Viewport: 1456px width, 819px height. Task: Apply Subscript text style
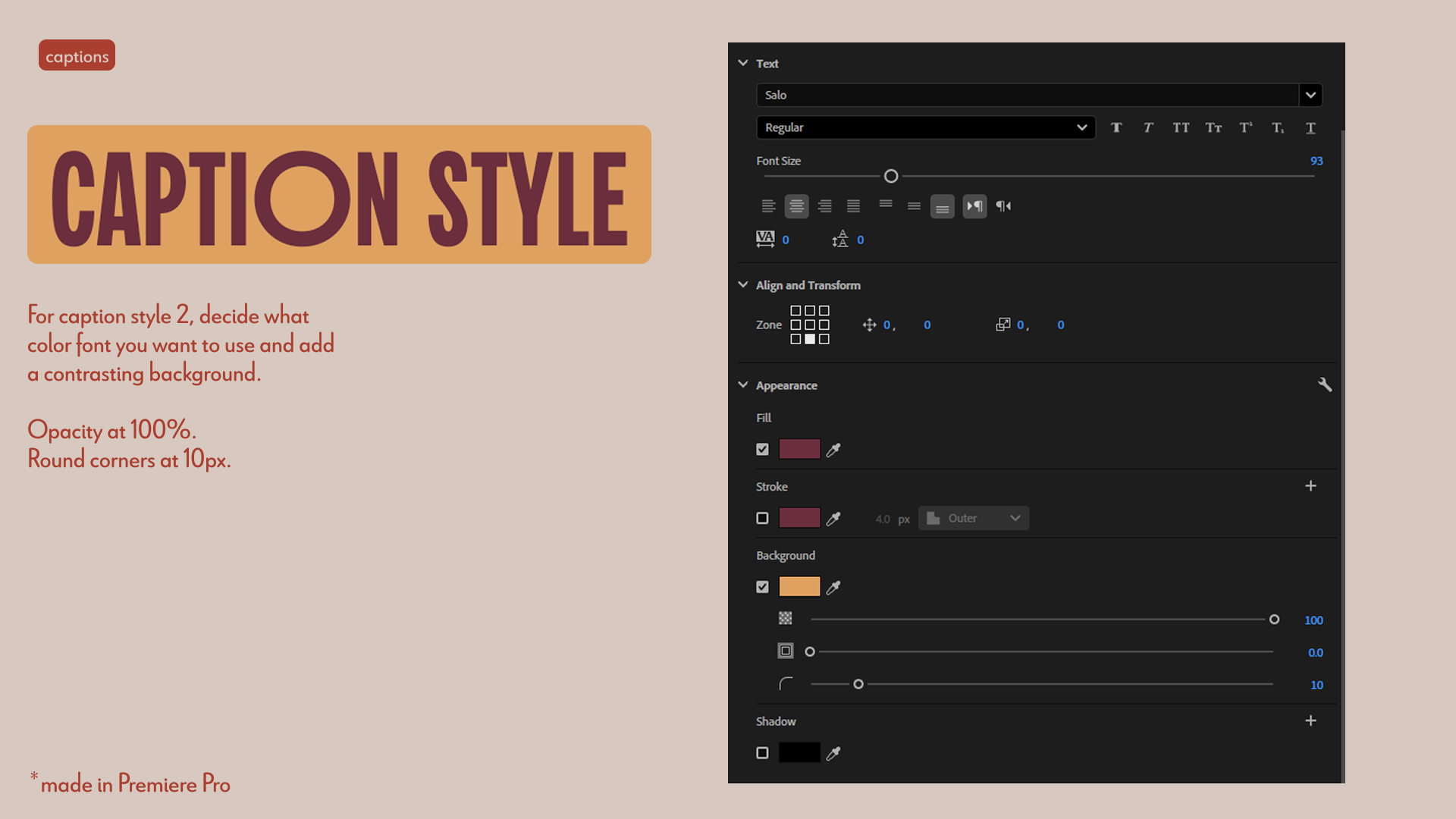[x=1278, y=127]
